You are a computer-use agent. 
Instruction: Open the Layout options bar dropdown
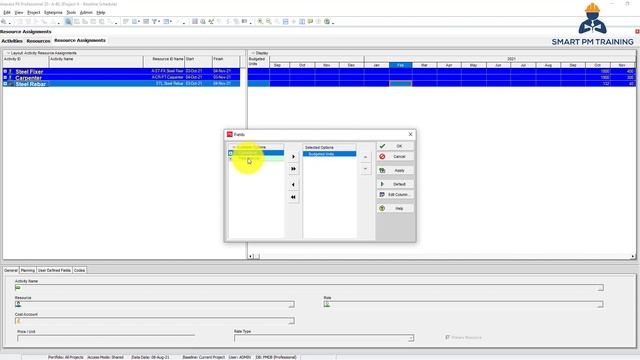(x=8, y=53)
